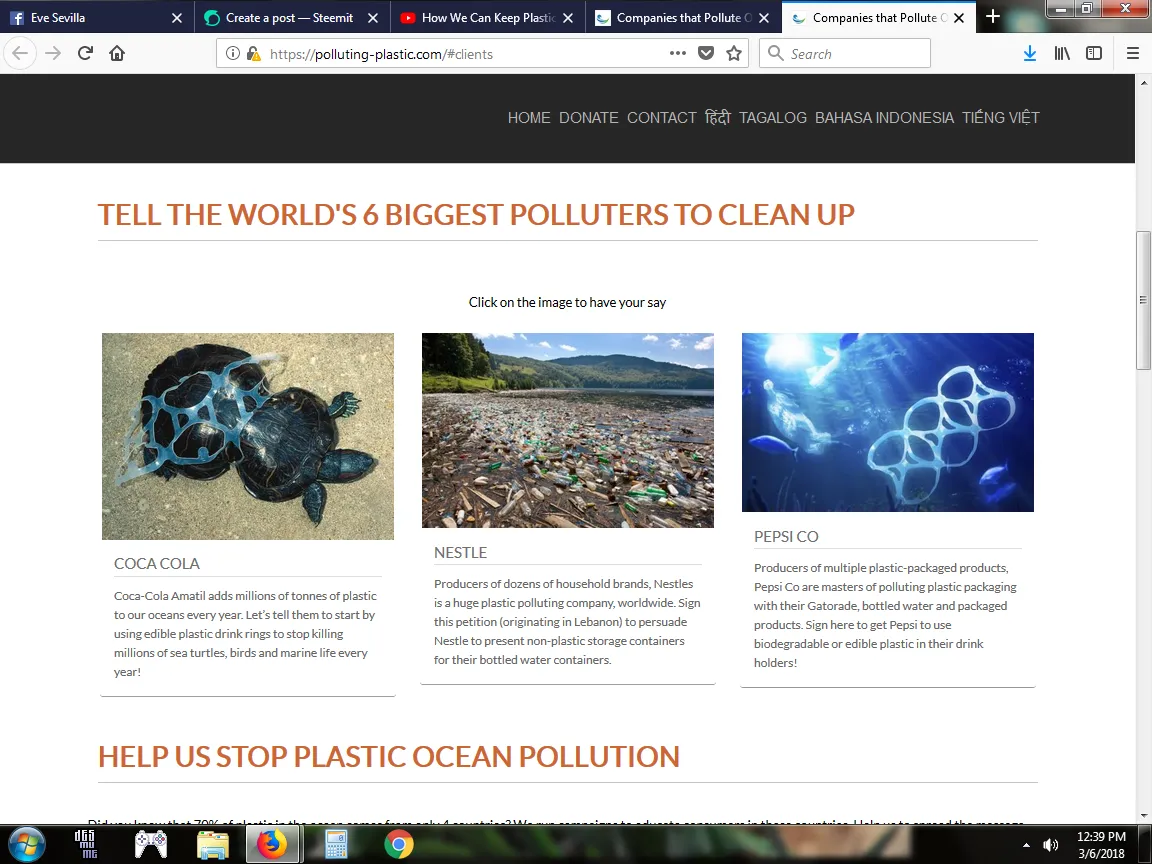Viewport: 1152px width, 864px height.
Task: Toggle the sidebar view icon
Action: pos(1094,53)
